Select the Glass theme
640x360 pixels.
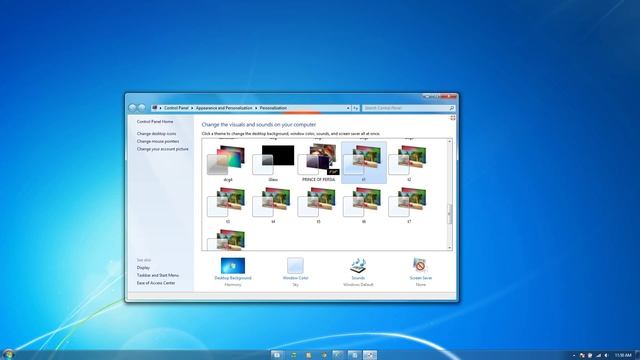[273, 162]
